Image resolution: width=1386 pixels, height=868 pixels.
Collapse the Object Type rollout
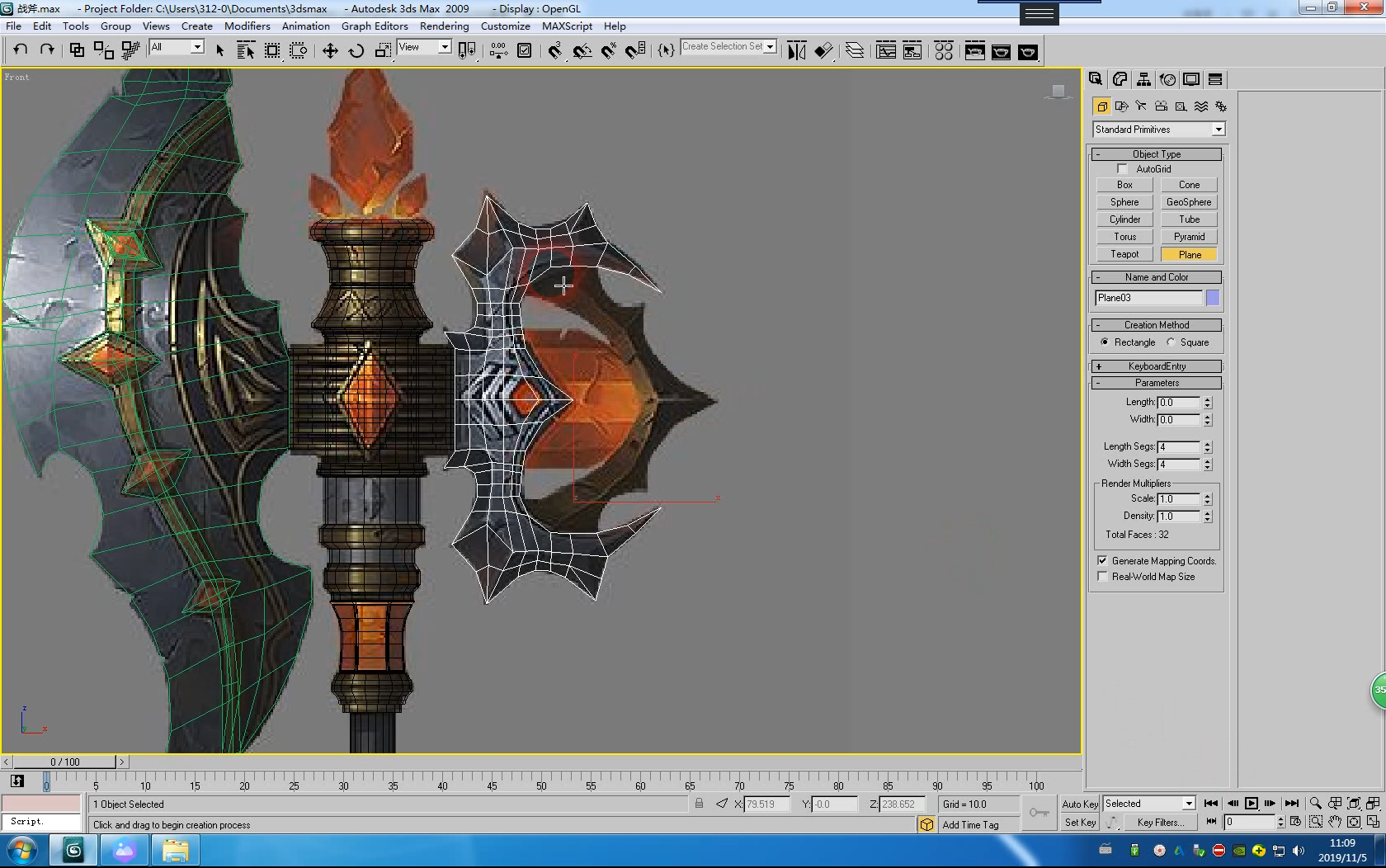(1157, 154)
